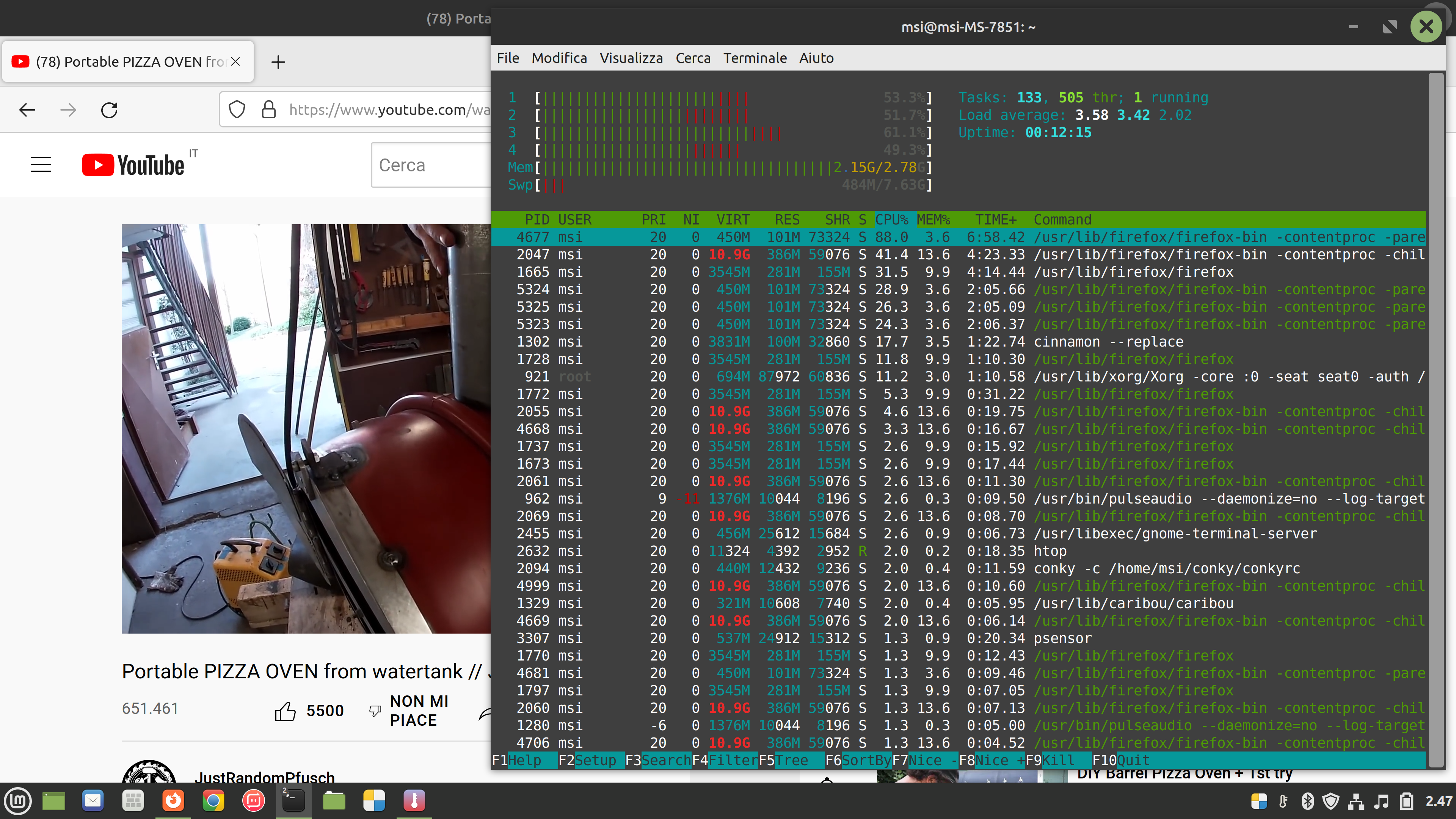Screen dimensions: 1456x819
Task: Open the Visualizza menu
Action: pos(631,58)
